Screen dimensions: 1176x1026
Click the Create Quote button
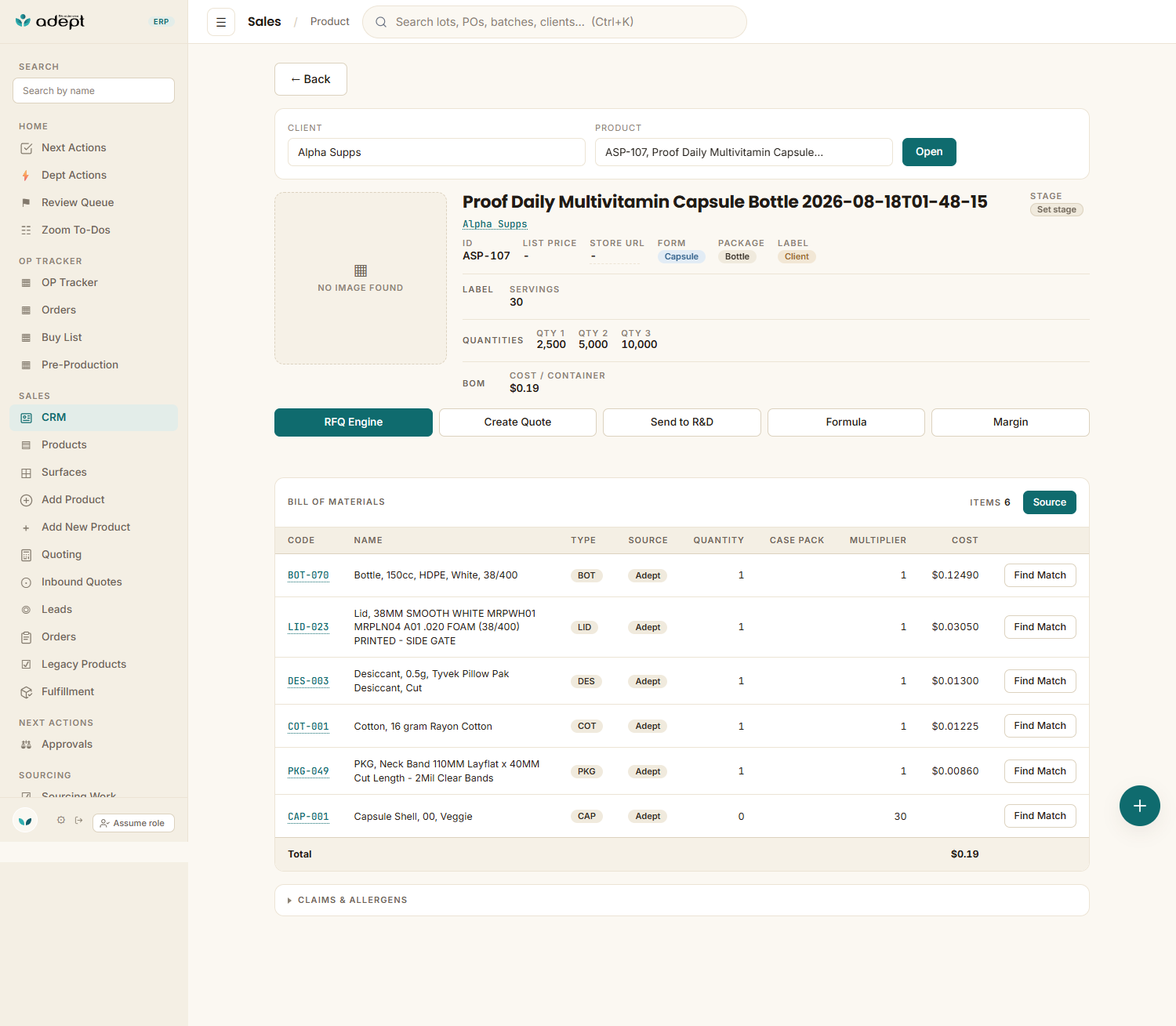pyautogui.click(x=517, y=422)
